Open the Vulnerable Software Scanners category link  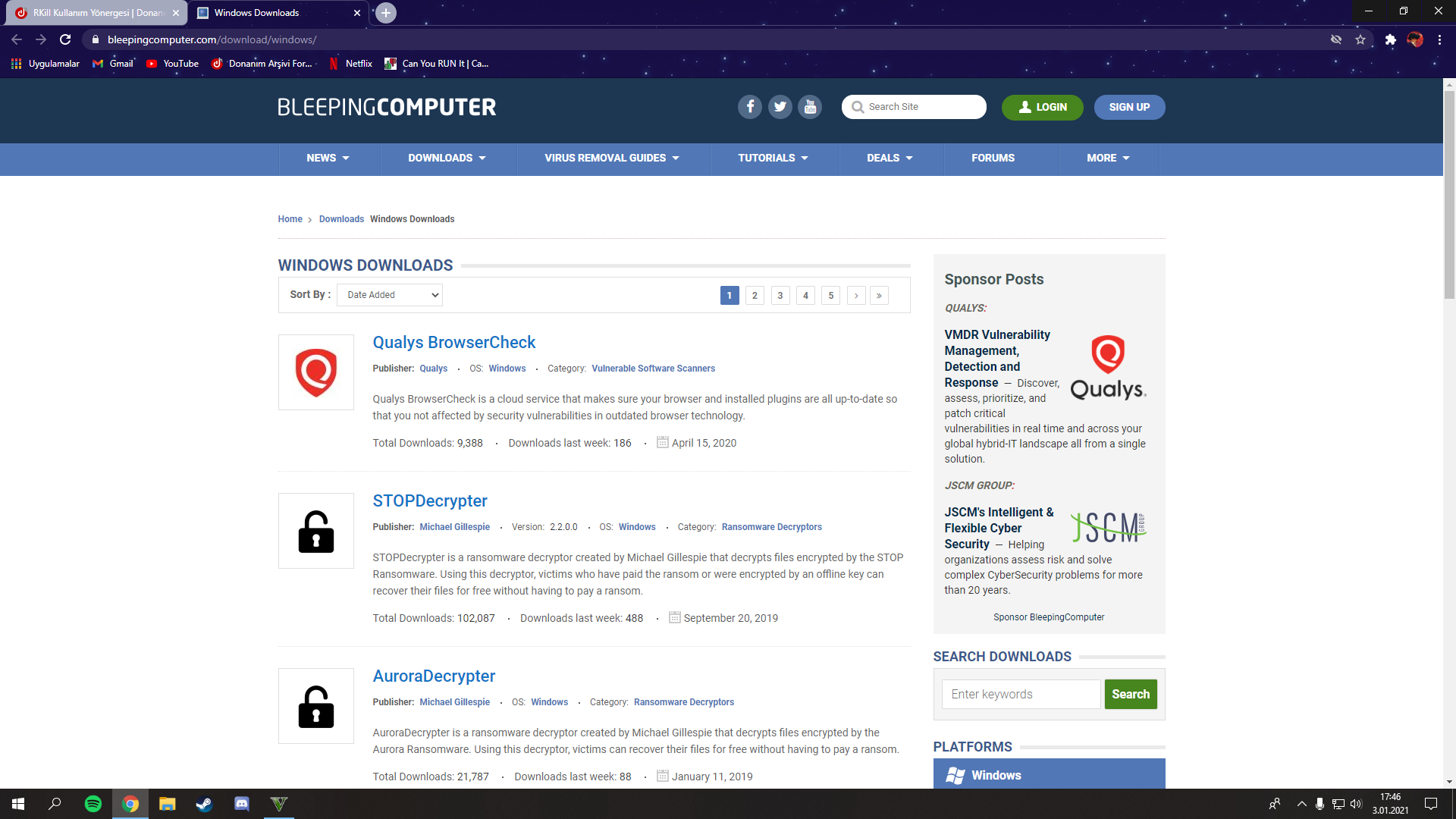click(x=654, y=369)
